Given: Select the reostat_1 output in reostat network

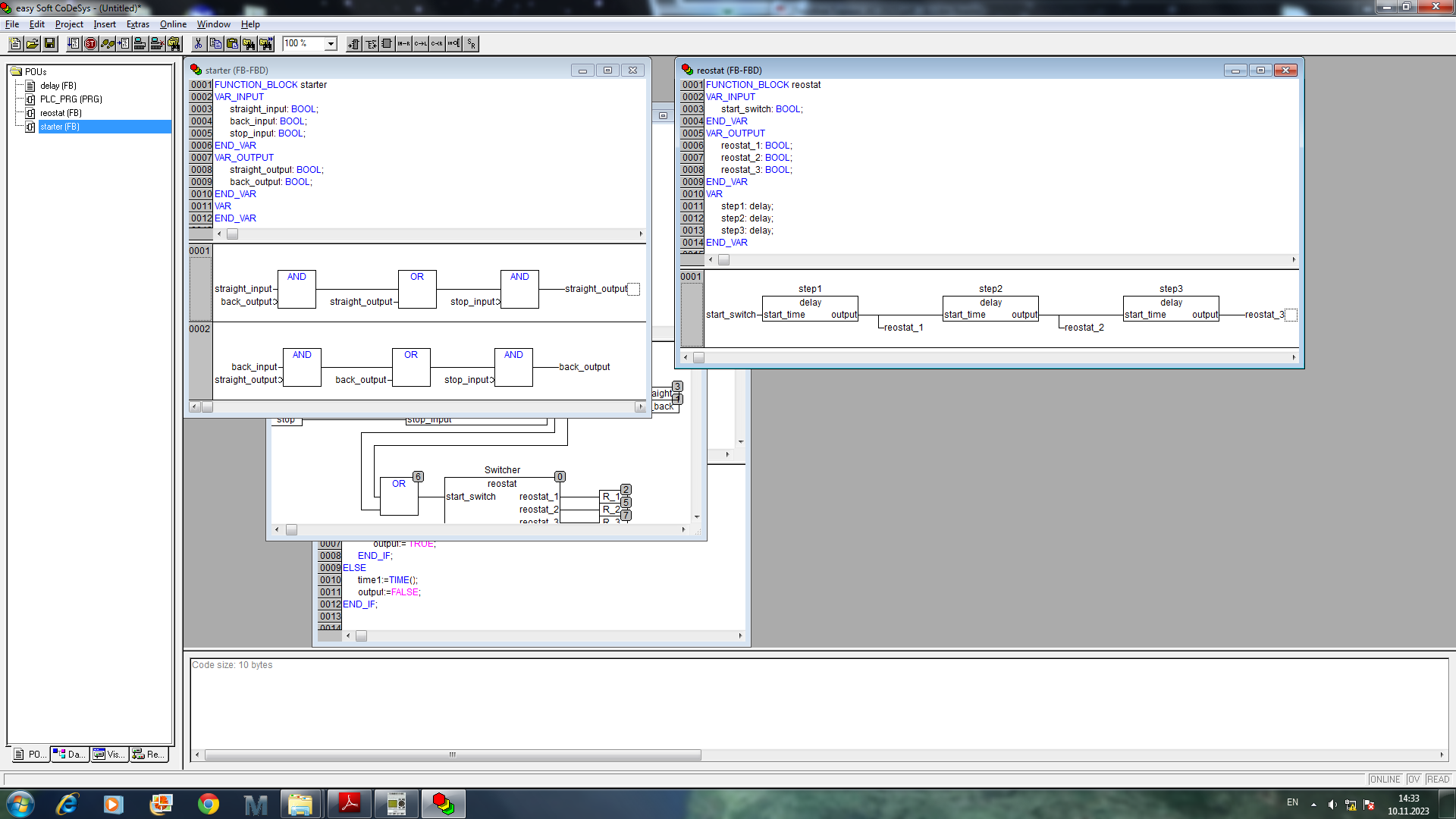Looking at the screenshot, I should (x=903, y=328).
